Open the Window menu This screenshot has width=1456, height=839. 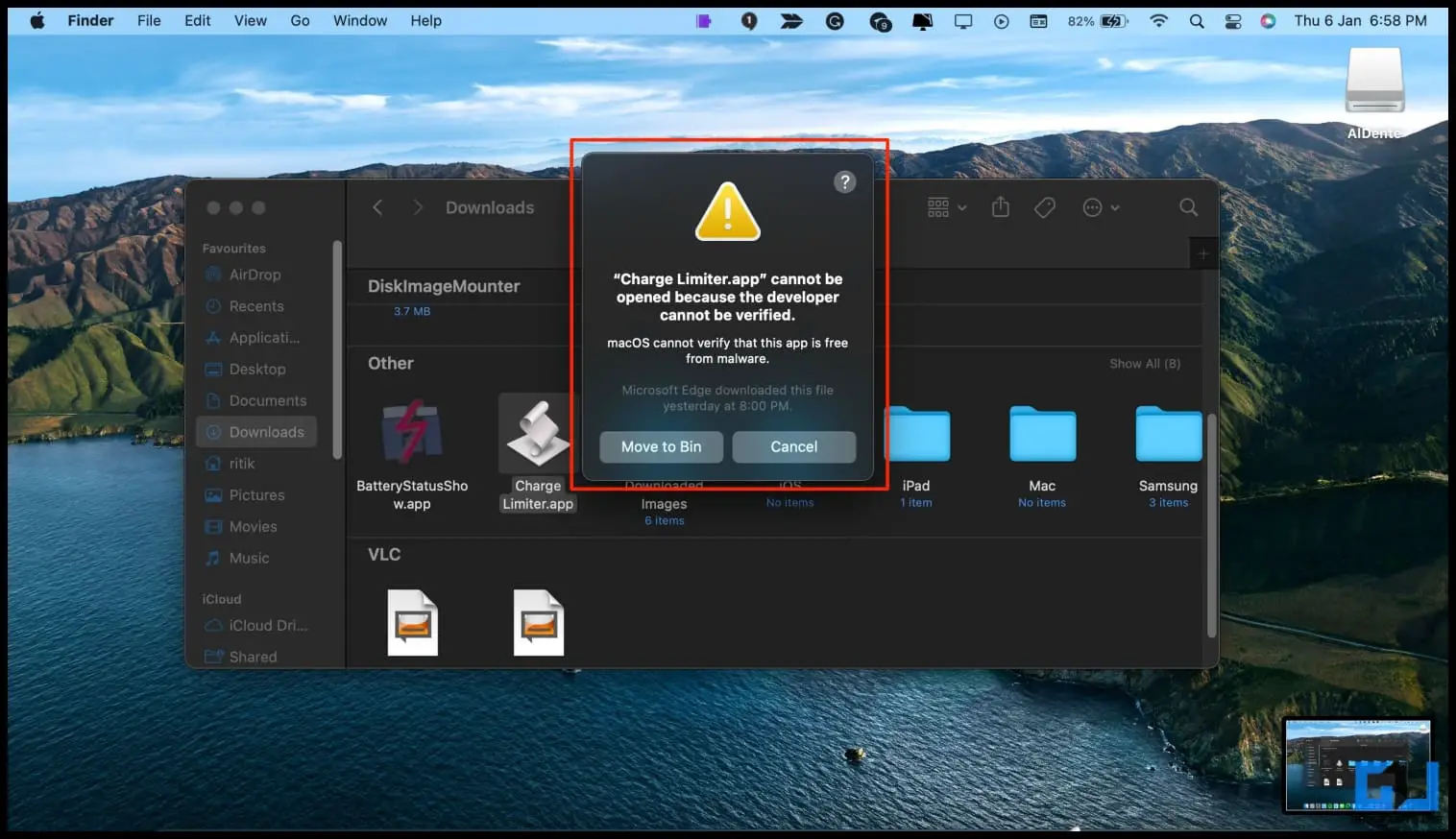tap(360, 20)
